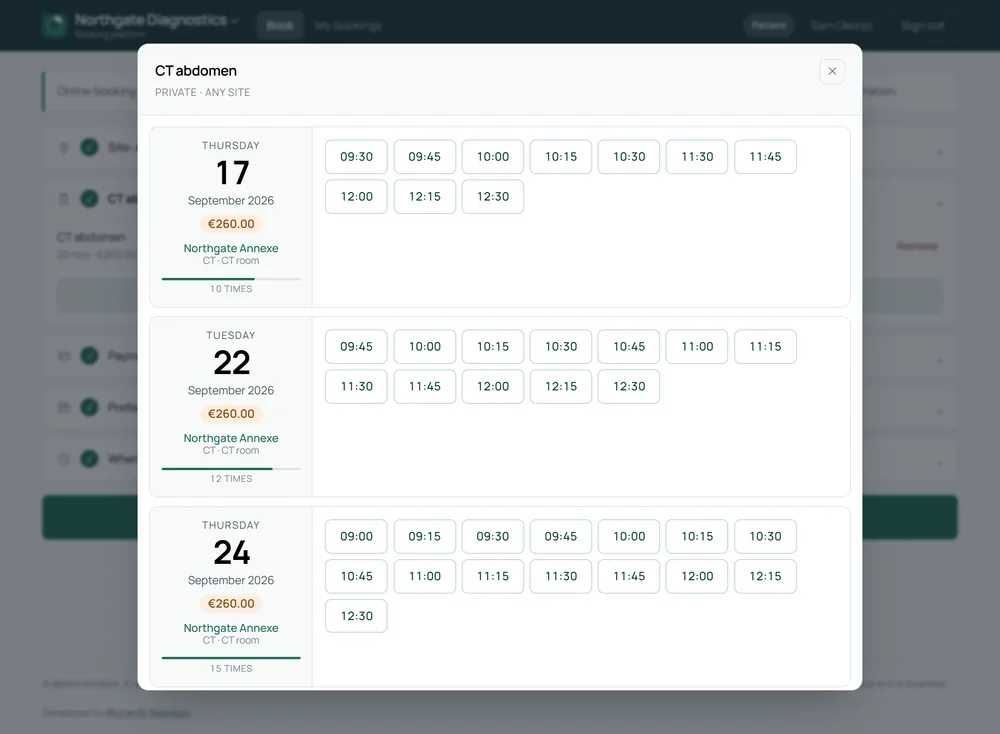Viewport: 1000px width, 734px height.
Task: Open My bookings in the header
Action: tap(348, 26)
